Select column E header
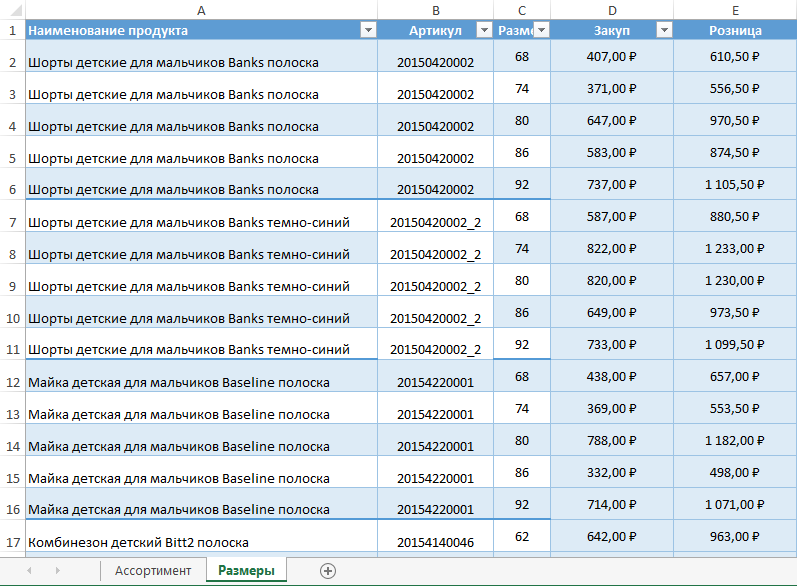The width and height of the screenshot is (797, 586). coord(735,10)
